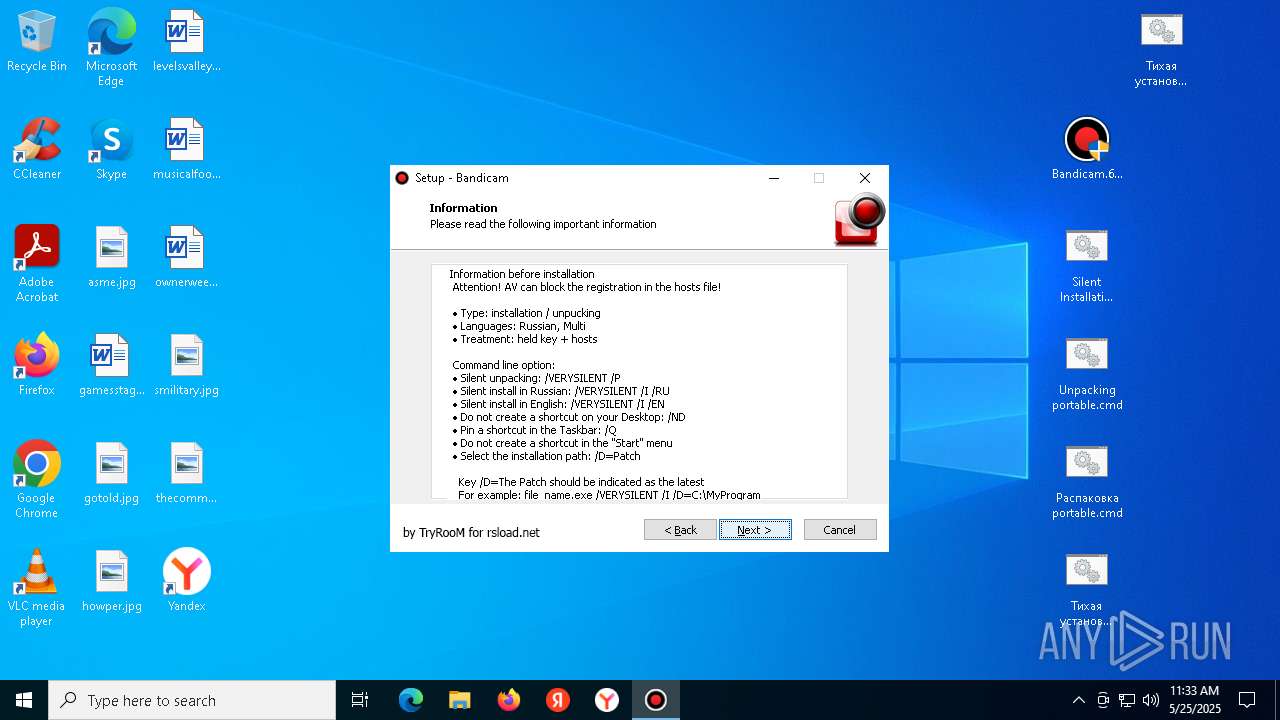This screenshot has width=1280, height=720.
Task: Click the Bandicam logo in setup header
Action: coord(859,220)
